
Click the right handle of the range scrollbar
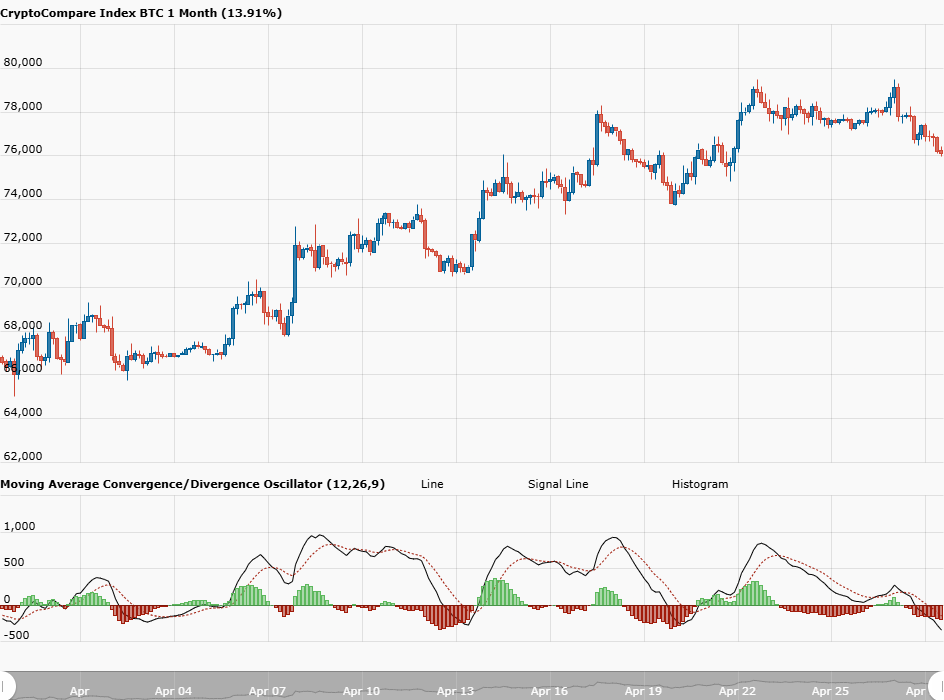[x=936, y=685]
